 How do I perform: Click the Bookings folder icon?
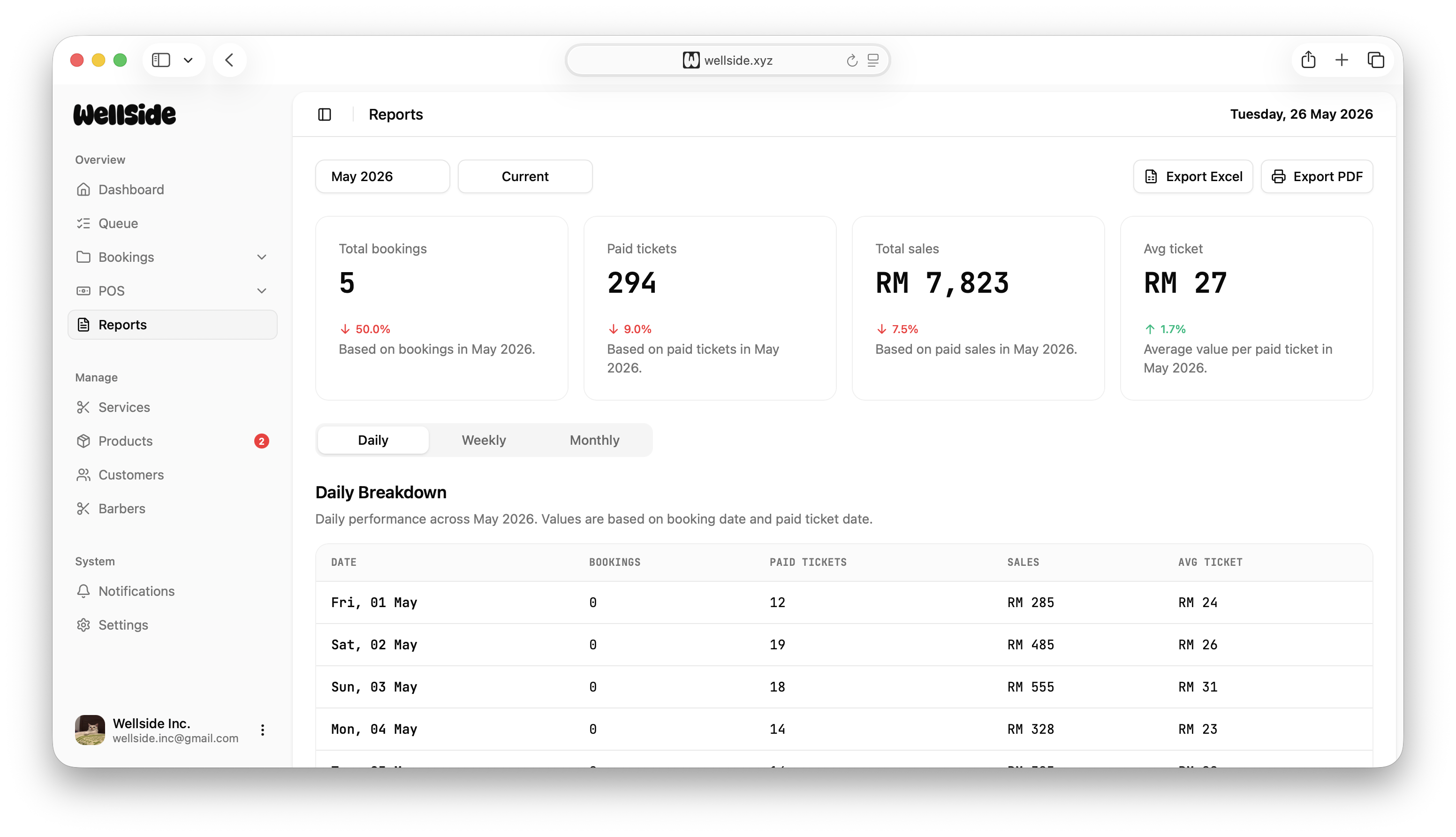[x=83, y=257]
